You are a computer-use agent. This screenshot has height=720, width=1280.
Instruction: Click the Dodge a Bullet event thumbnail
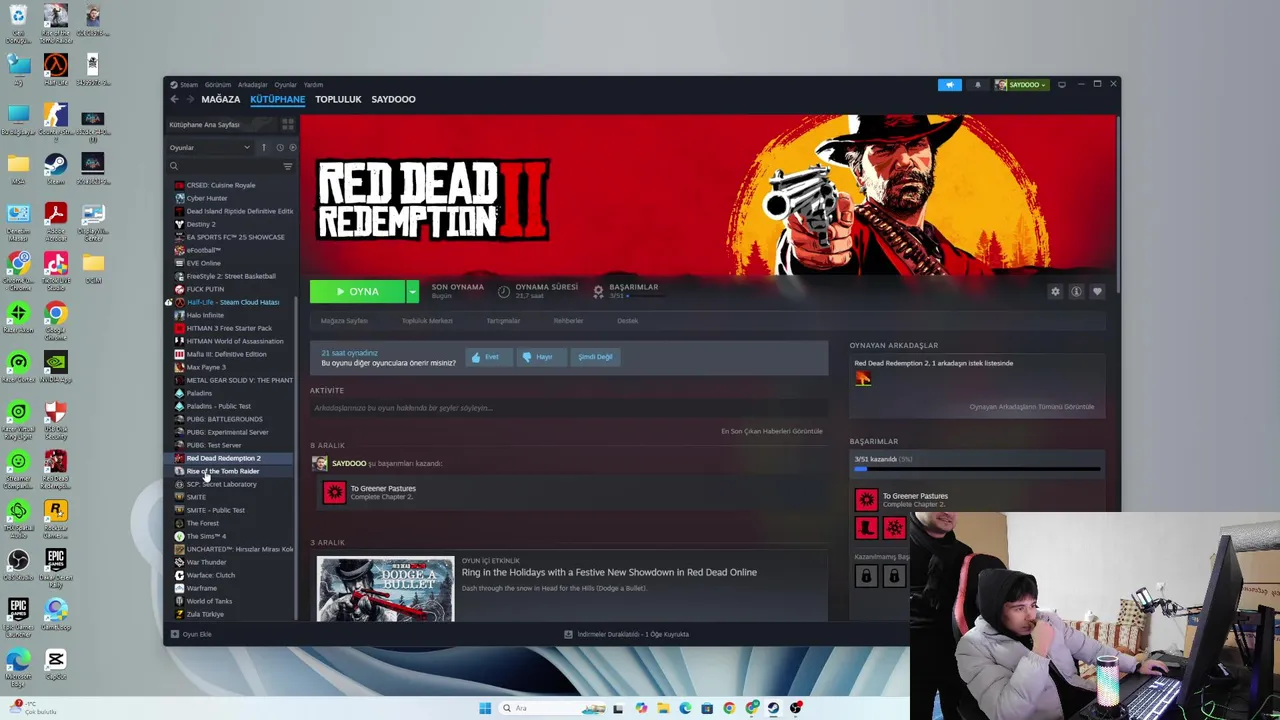[x=385, y=589]
